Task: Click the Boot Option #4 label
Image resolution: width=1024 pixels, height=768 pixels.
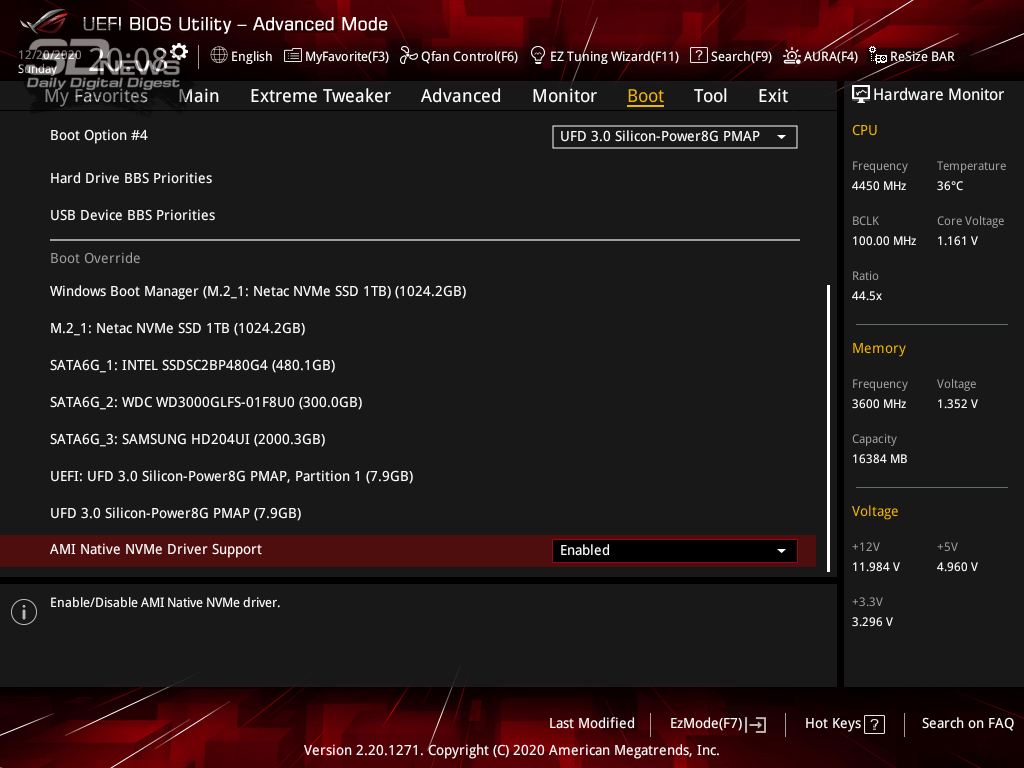Action: [x=99, y=135]
